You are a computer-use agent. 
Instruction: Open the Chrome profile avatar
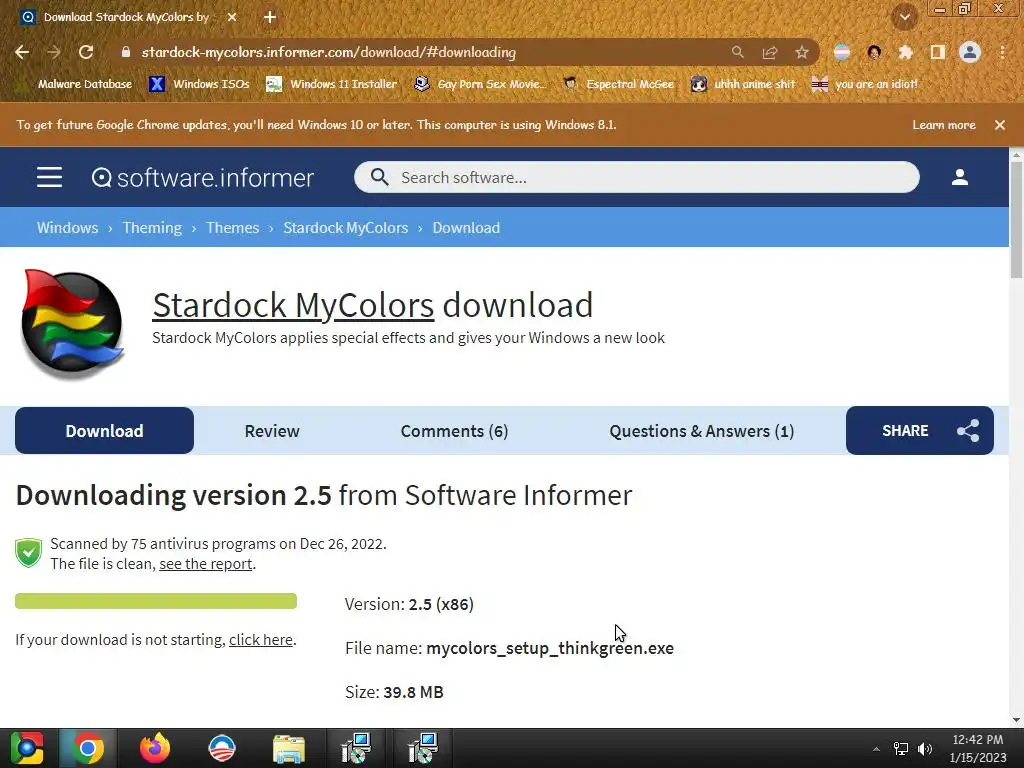[x=970, y=52]
